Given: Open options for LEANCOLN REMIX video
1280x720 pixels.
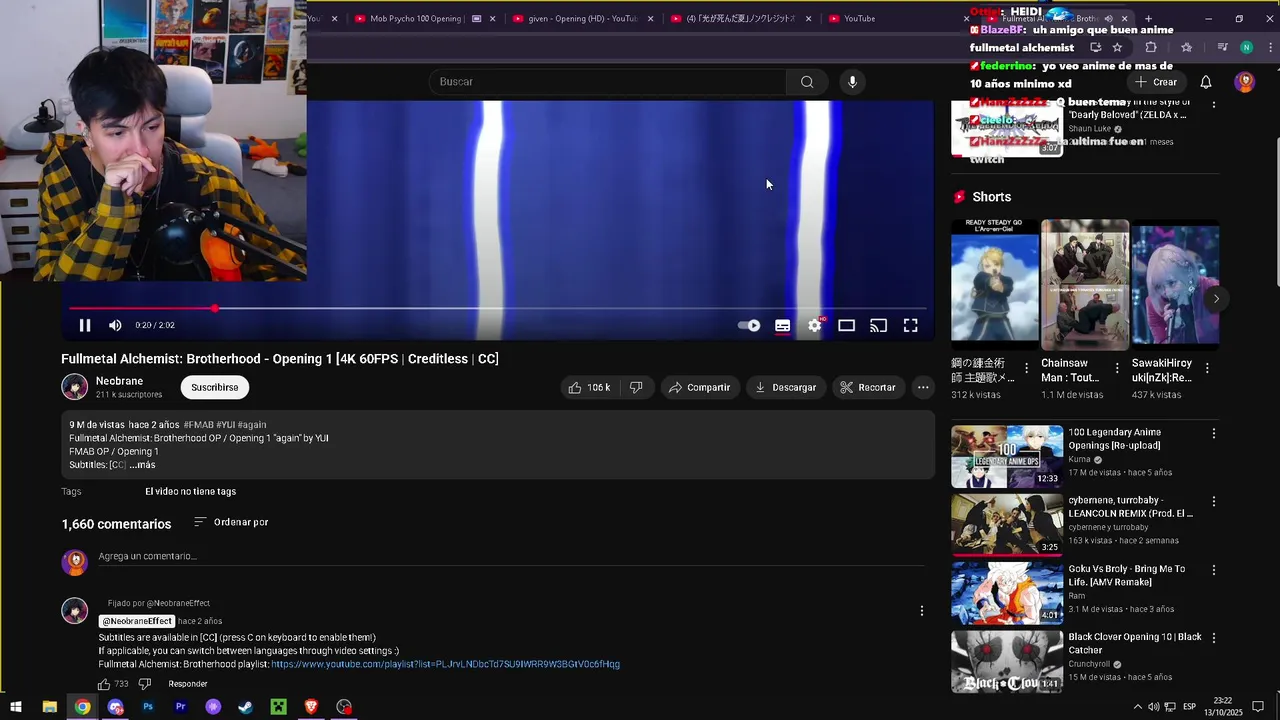Looking at the screenshot, I should (x=1214, y=502).
